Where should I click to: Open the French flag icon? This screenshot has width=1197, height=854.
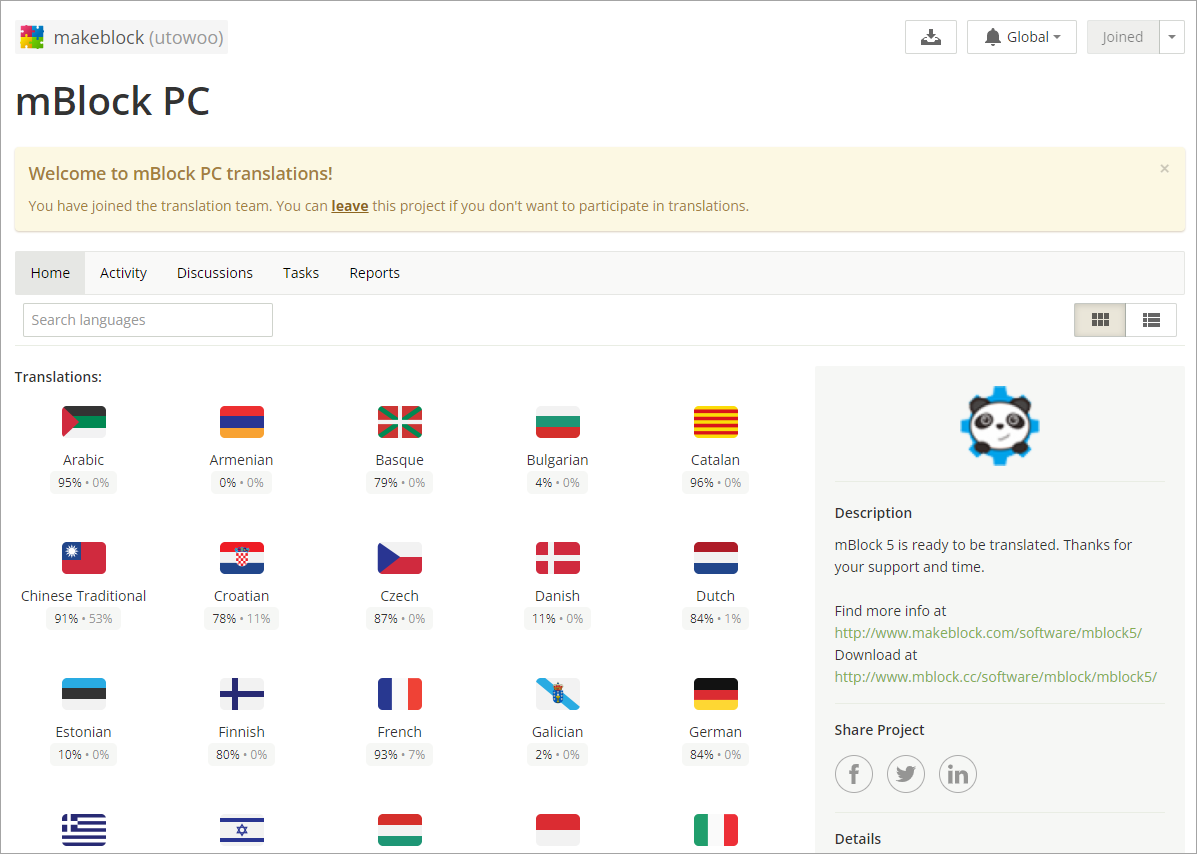point(400,694)
